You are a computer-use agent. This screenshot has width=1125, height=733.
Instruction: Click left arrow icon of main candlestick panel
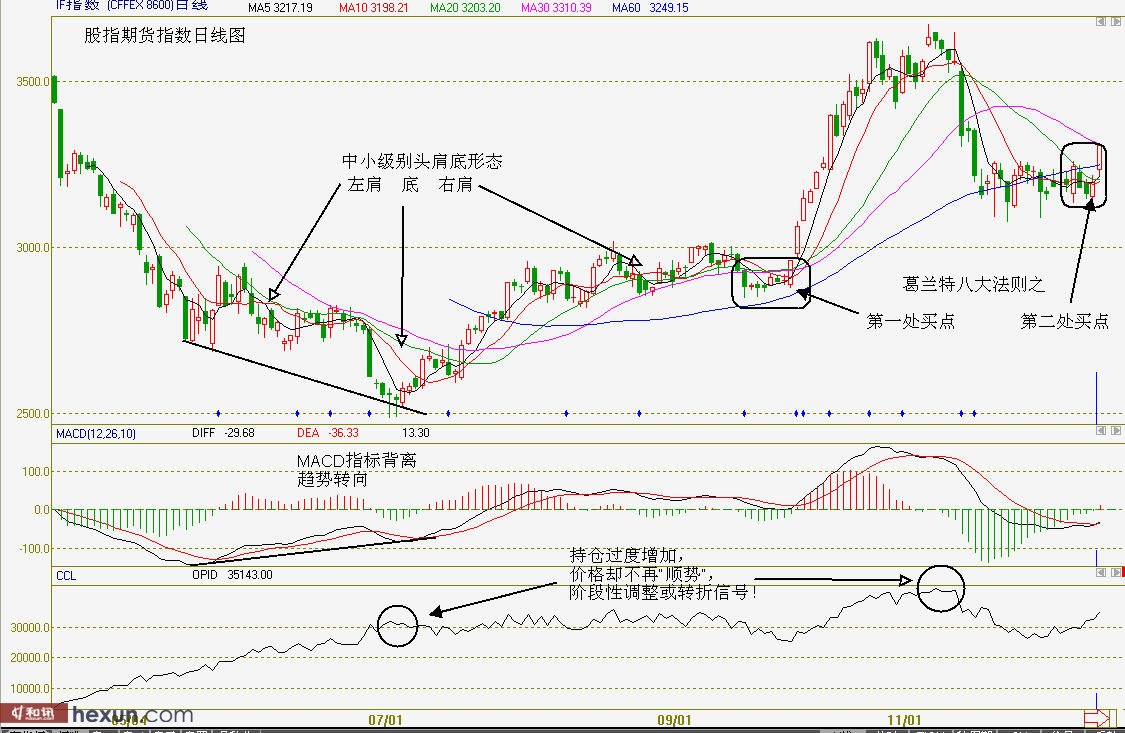[x=1101, y=22]
